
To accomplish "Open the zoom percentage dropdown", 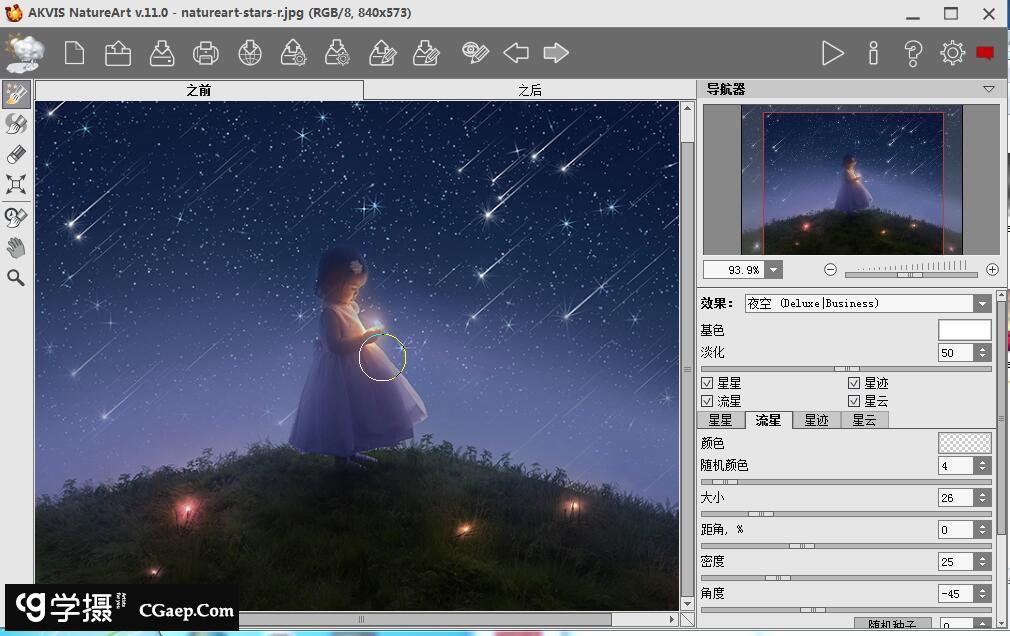I will (x=774, y=270).
